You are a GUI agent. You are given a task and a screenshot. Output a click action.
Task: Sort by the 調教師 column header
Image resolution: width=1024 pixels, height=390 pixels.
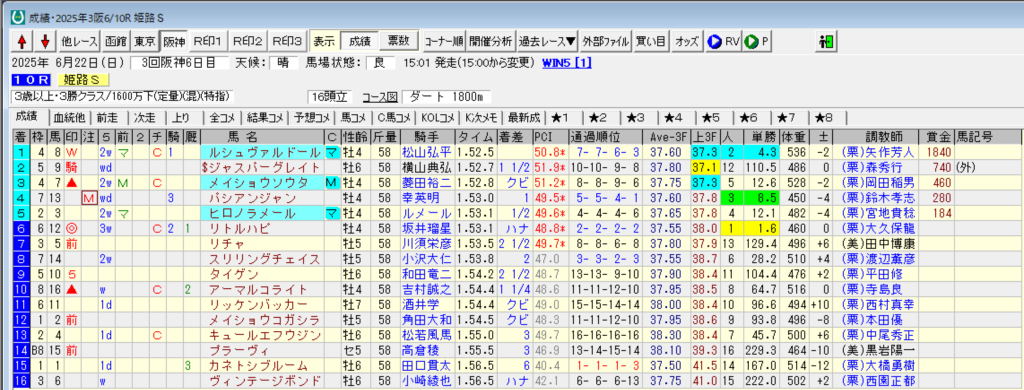876,137
